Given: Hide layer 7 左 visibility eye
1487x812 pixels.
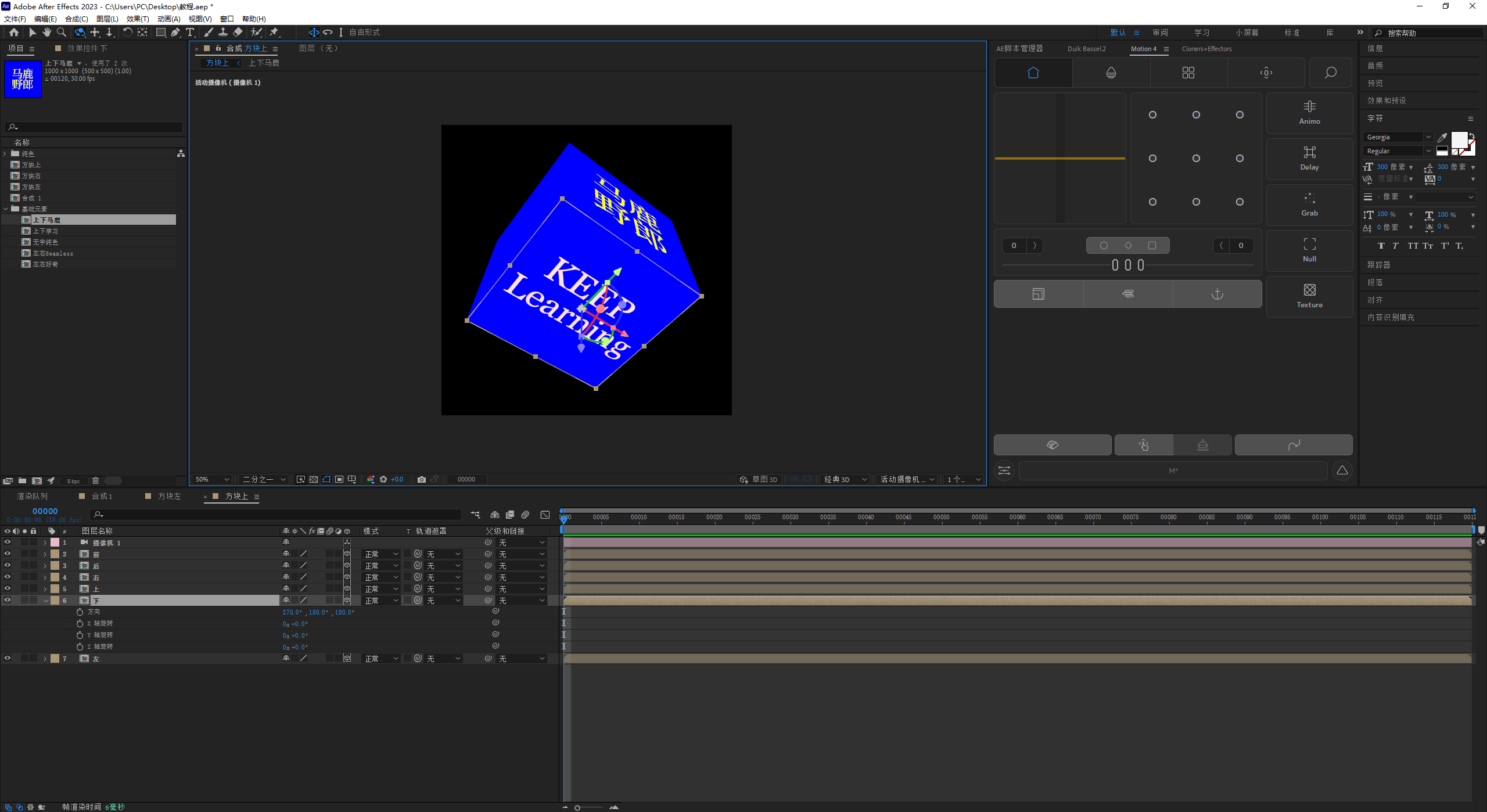Looking at the screenshot, I should tap(8, 659).
